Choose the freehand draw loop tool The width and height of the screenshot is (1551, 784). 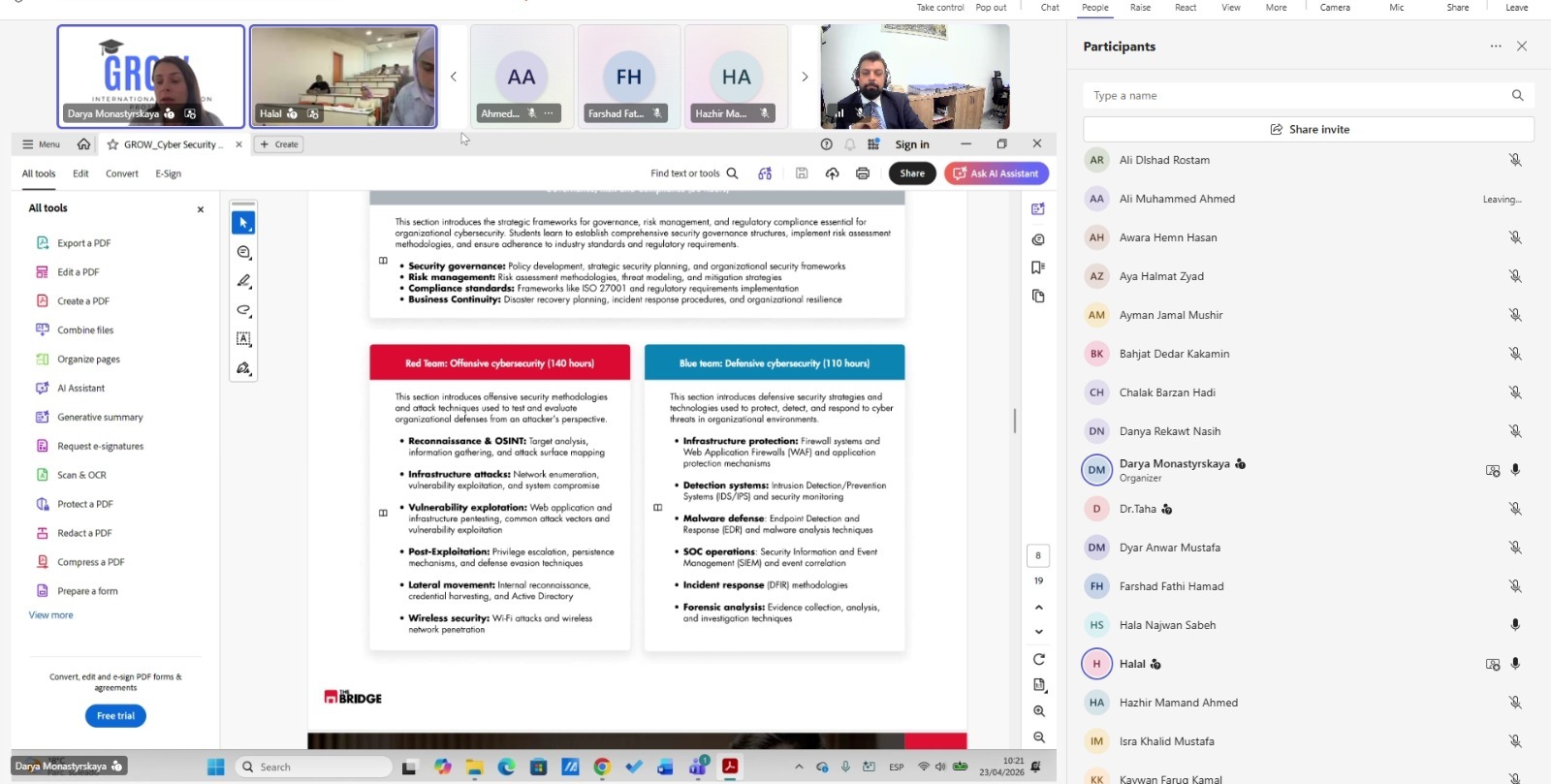click(243, 310)
